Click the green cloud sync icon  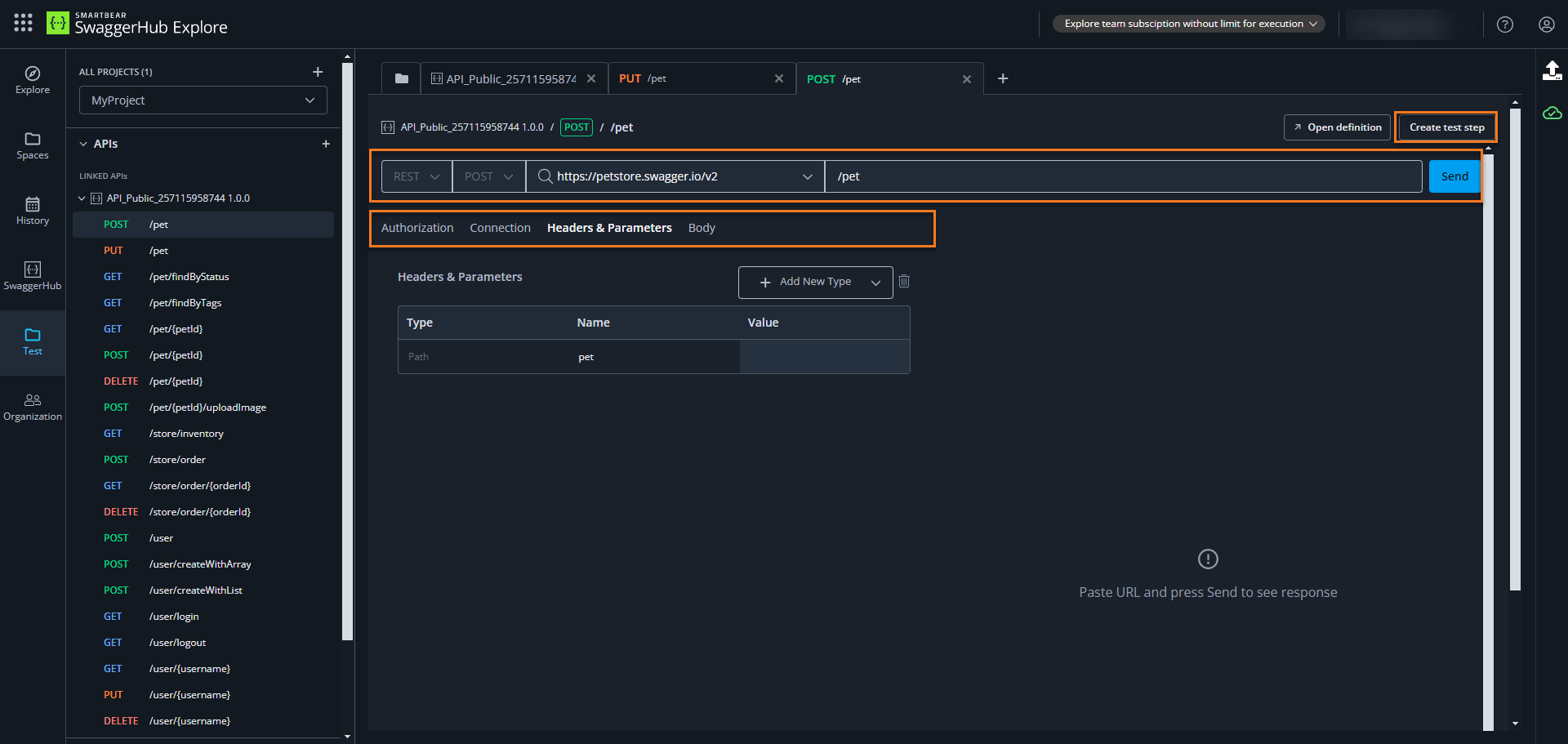click(x=1552, y=113)
